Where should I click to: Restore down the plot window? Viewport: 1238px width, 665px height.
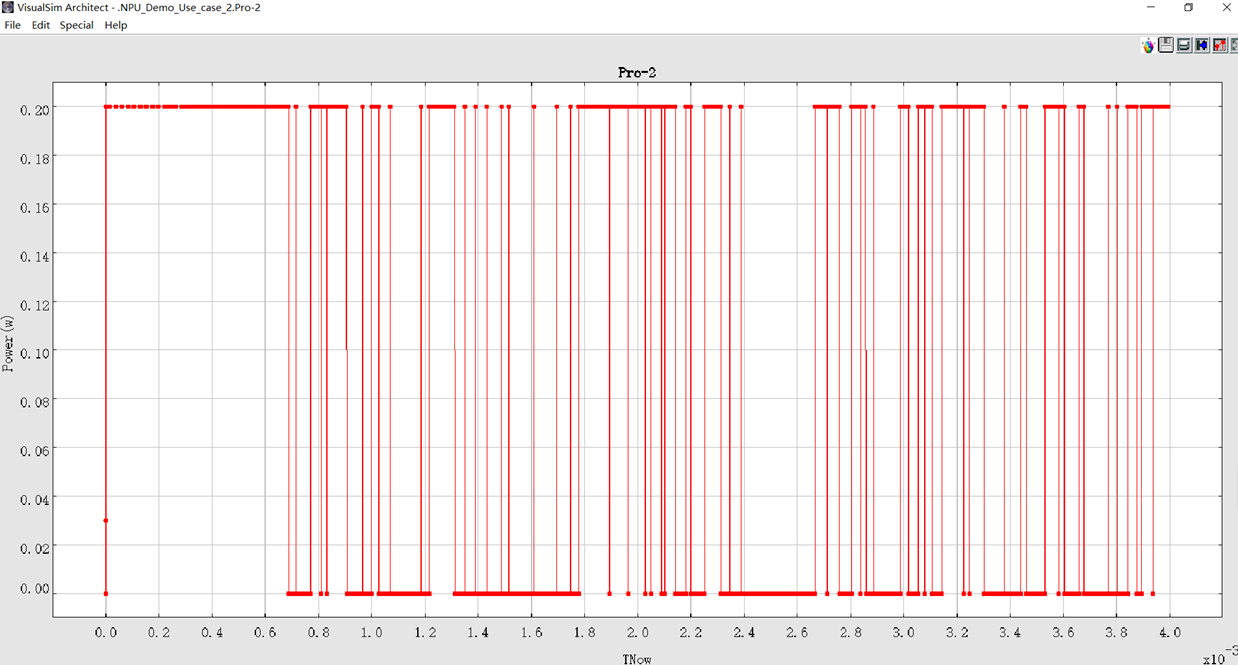tap(1188, 8)
